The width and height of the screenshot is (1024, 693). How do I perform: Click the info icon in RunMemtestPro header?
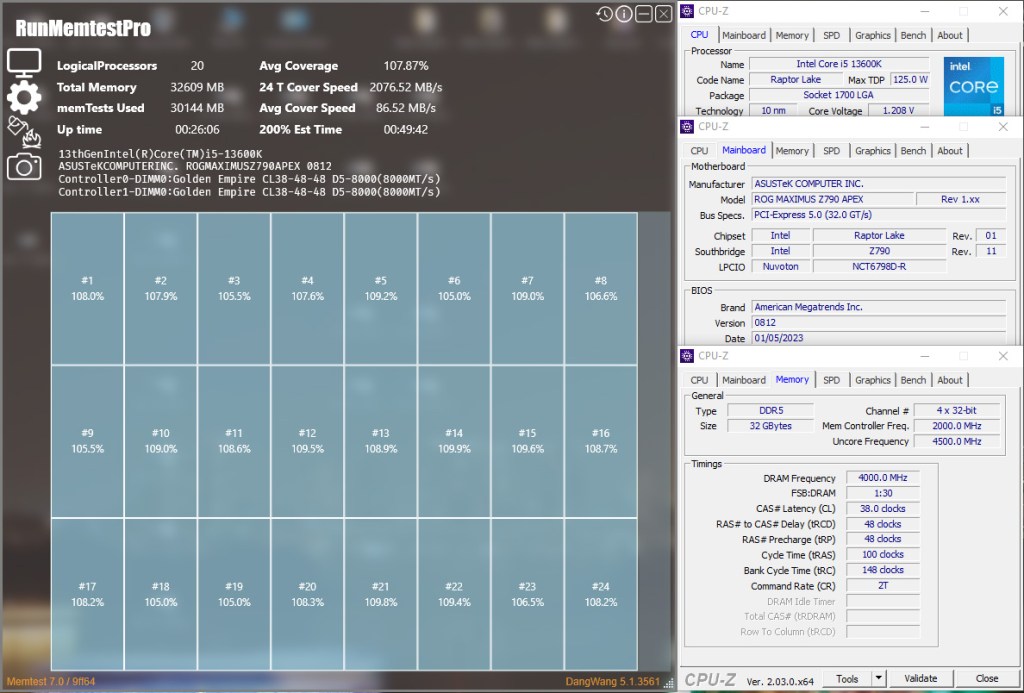pyautogui.click(x=624, y=14)
